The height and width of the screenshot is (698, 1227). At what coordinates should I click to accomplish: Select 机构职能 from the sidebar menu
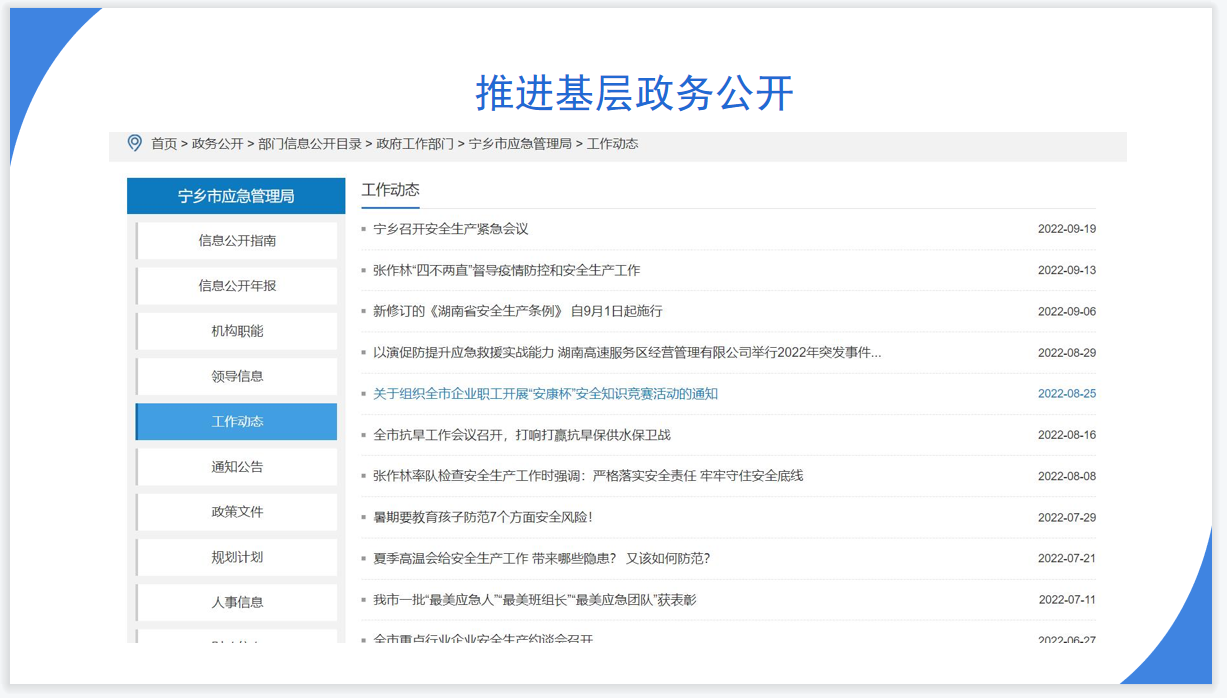click(237, 331)
